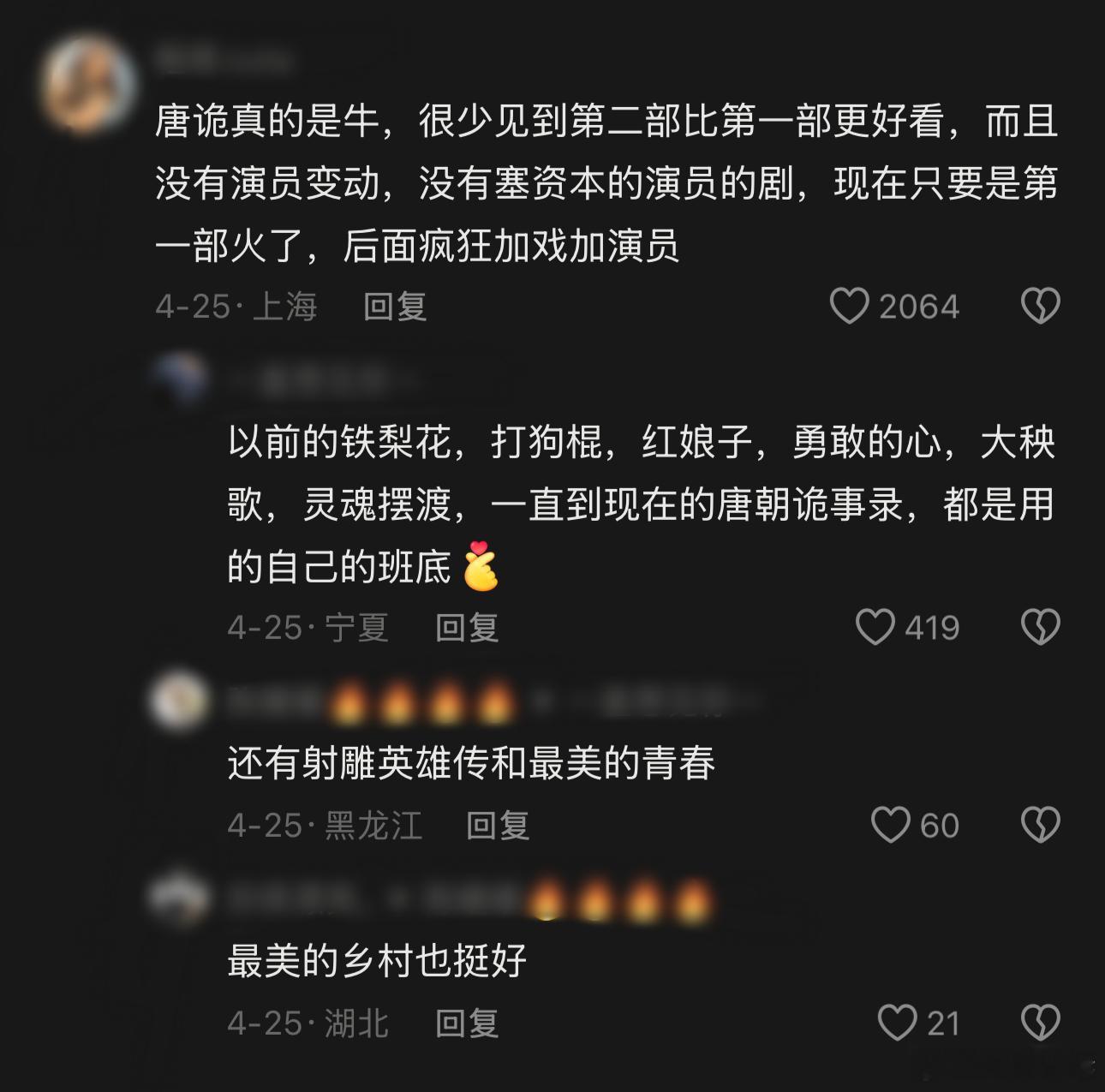Select comment text 最美的乡村也挺好
1105x1092 pixels.
[x=377, y=961]
